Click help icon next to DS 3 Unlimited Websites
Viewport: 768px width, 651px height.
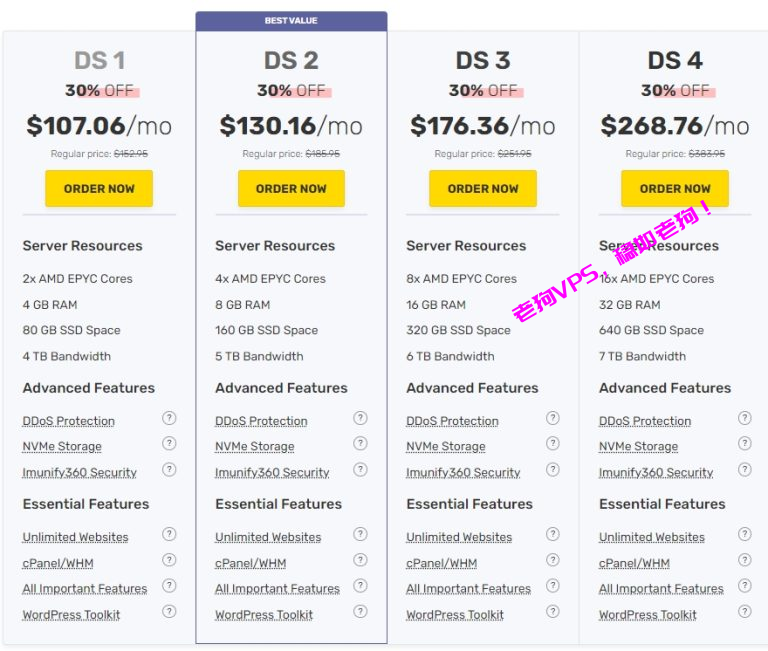click(x=552, y=534)
